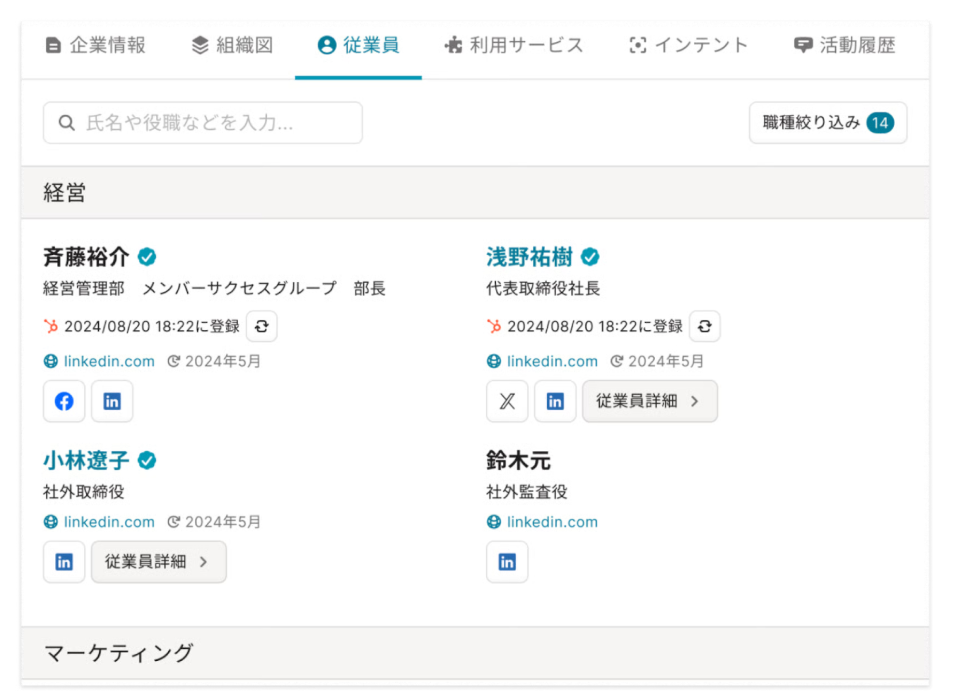This screenshot has width=954, height=696.
Task: Click the magnifier icon in the search field
Action: [x=66, y=122]
